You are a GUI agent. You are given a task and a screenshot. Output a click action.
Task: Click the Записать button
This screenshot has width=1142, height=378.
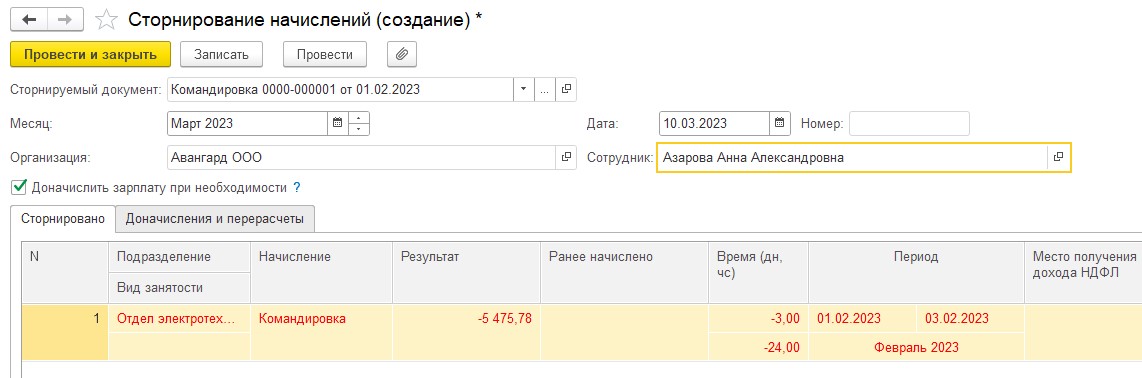tap(221, 55)
